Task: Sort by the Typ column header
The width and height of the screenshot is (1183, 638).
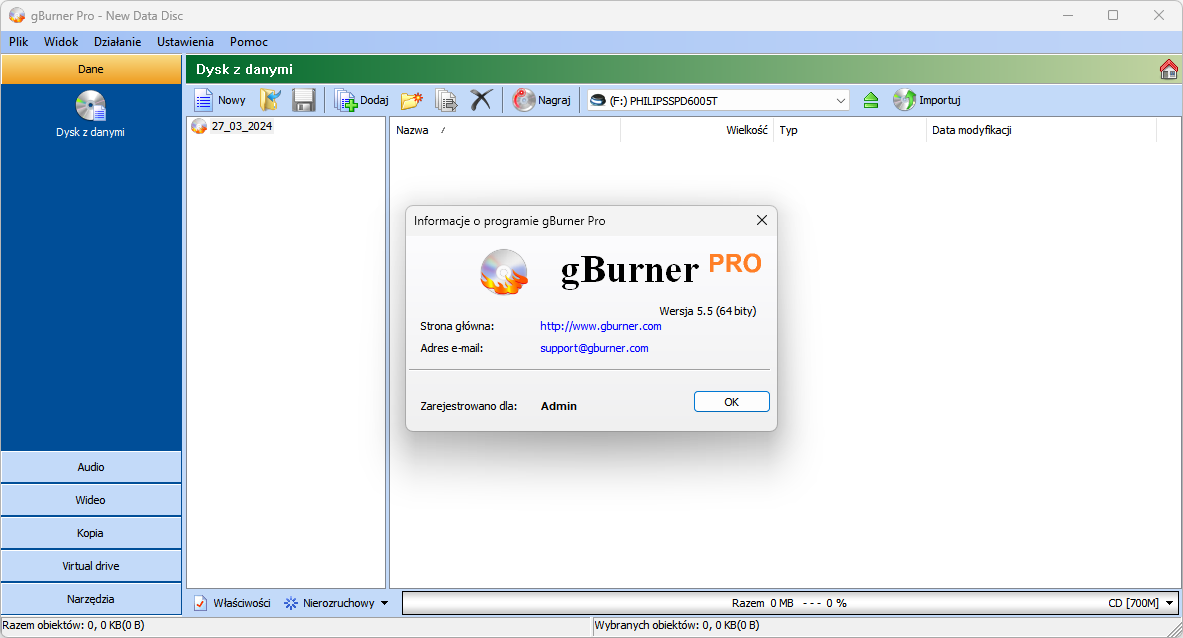Action: [x=850, y=130]
